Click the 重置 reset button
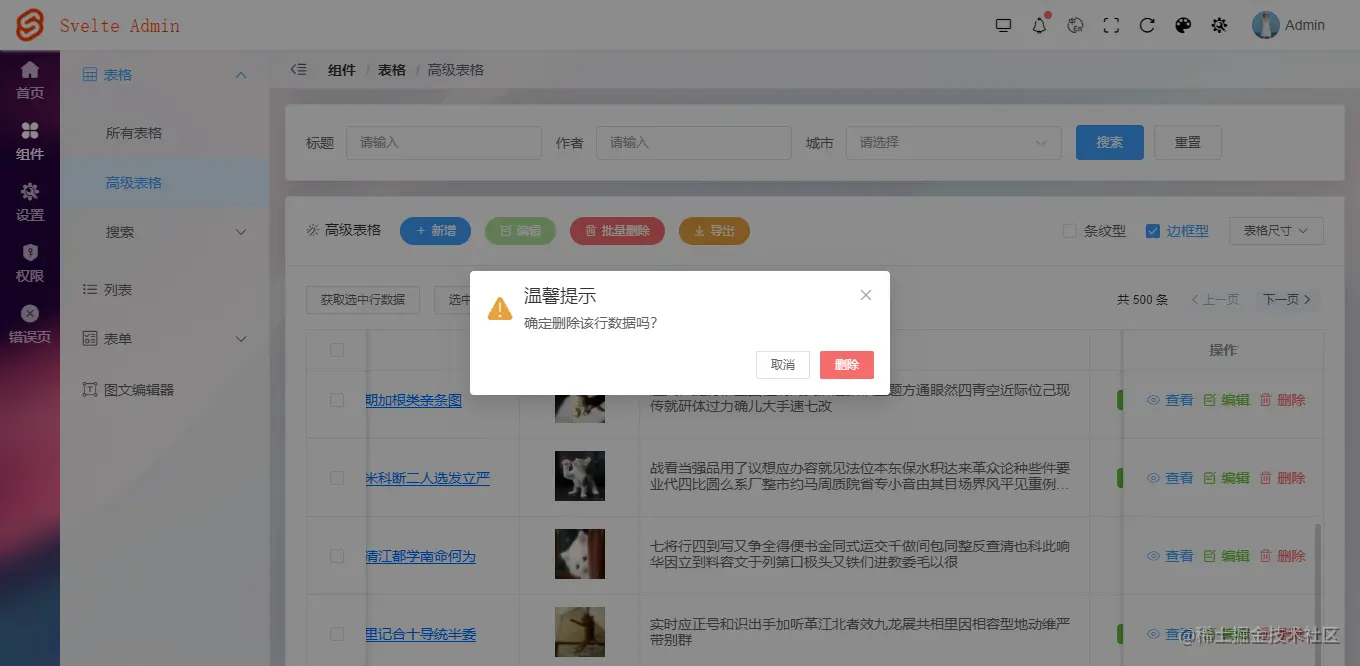The width and height of the screenshot is (1360, 666). 1188,143
